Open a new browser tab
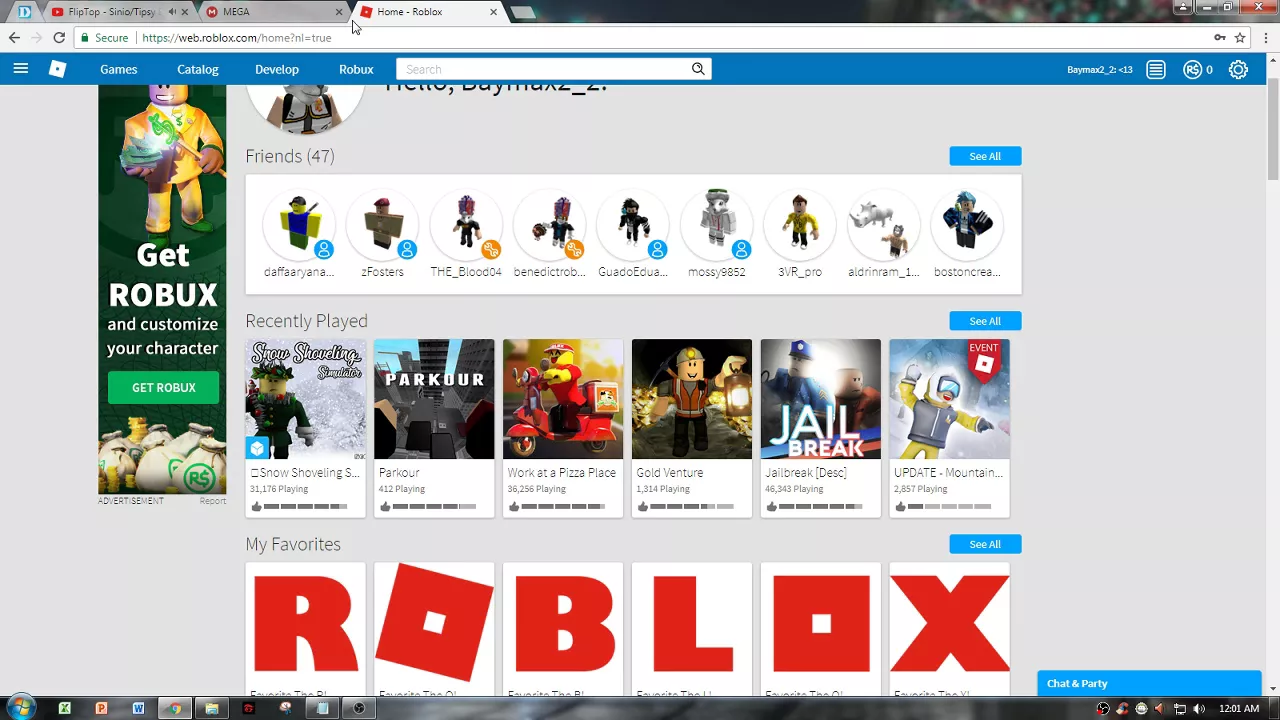 [523, 12]
